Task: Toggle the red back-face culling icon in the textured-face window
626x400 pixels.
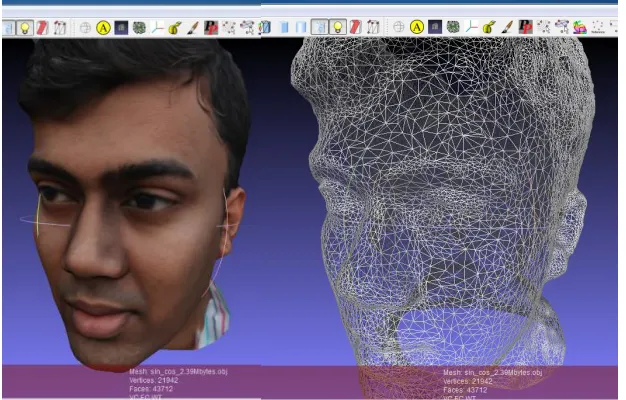Action: coord(42,28)
